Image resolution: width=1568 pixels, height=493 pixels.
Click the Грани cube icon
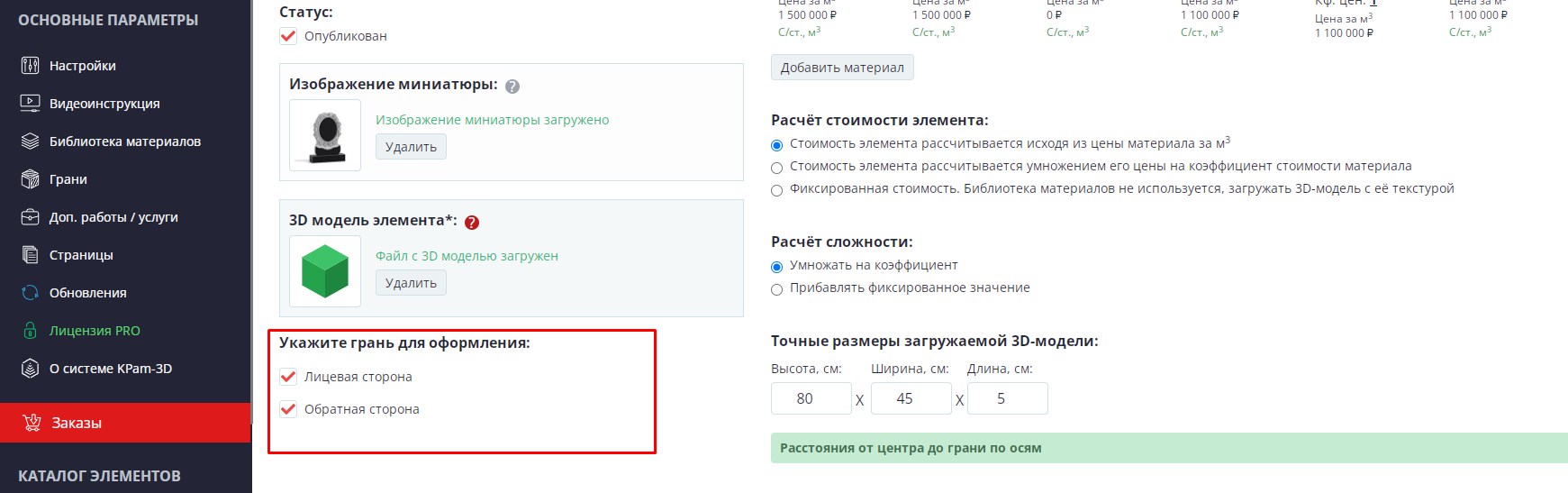coord(30,179)
